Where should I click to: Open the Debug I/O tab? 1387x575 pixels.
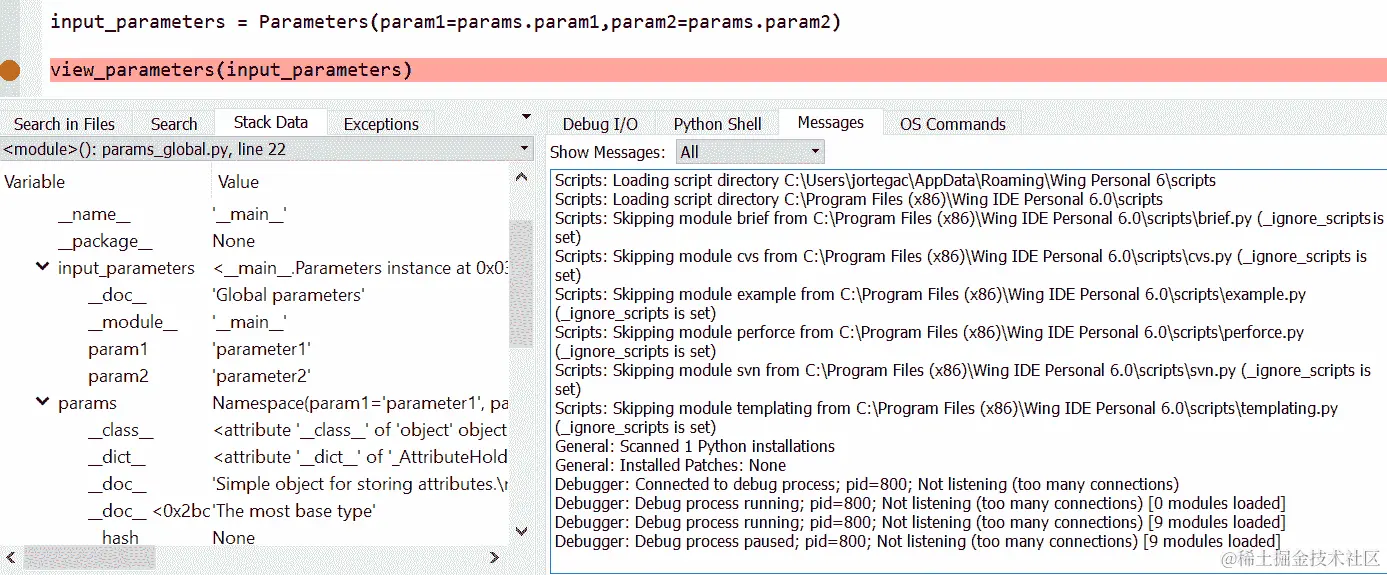pos(600,124)
